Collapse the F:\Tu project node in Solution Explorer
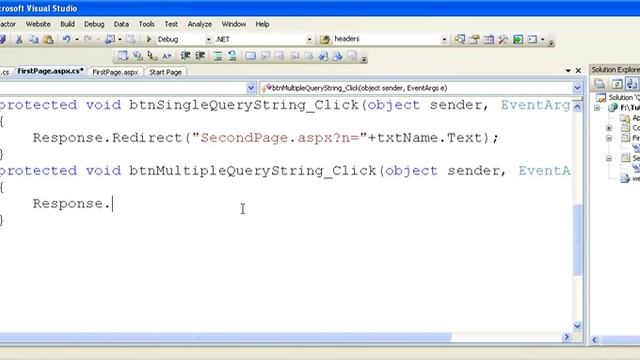The height and width of the screenshot is (360, 640). (597, 108)
